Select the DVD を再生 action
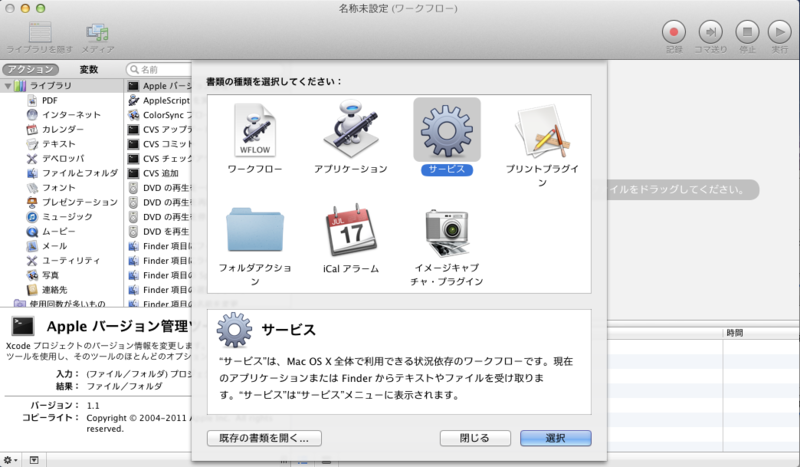800x467 pixels. pos(159,232)
